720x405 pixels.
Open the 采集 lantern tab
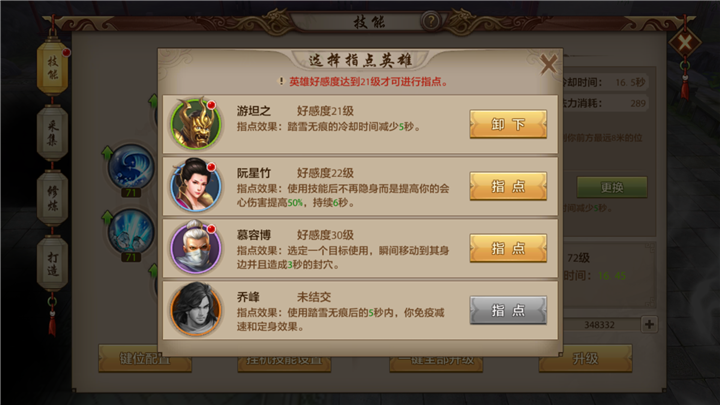pos(53,133)
